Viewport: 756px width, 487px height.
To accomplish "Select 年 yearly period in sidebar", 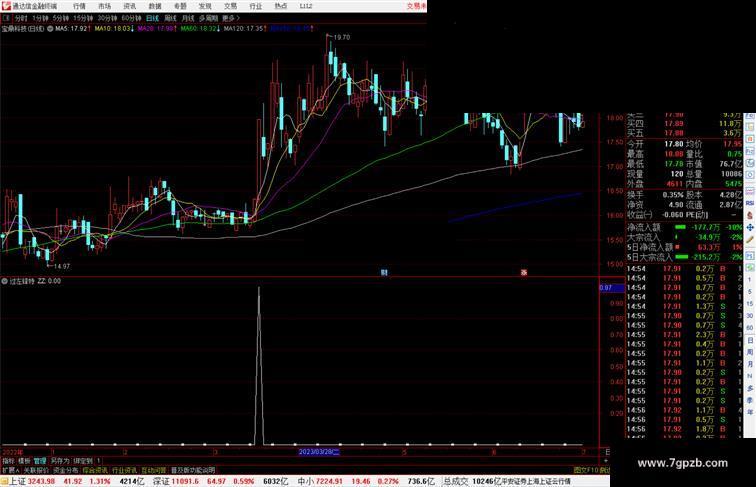I will pyautogui.click(x=750, y=412).
